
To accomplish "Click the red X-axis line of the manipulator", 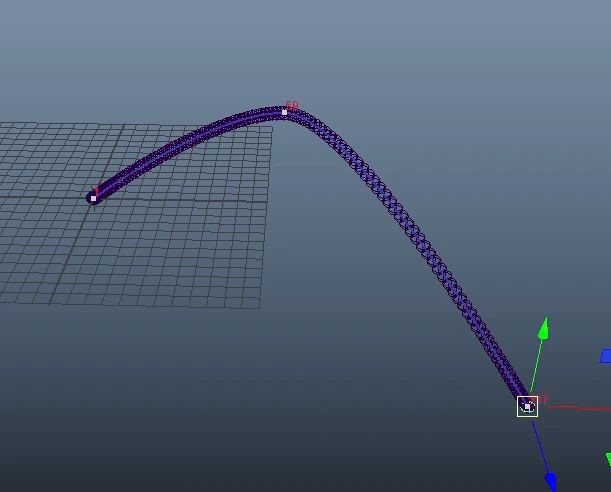I will tap(579, 408).
